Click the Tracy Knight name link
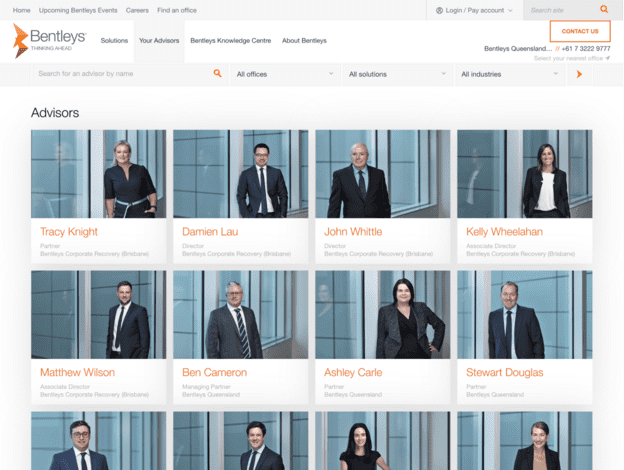This screenshot has height=470, width=624. pyautogui.click(x=69, y=232)
